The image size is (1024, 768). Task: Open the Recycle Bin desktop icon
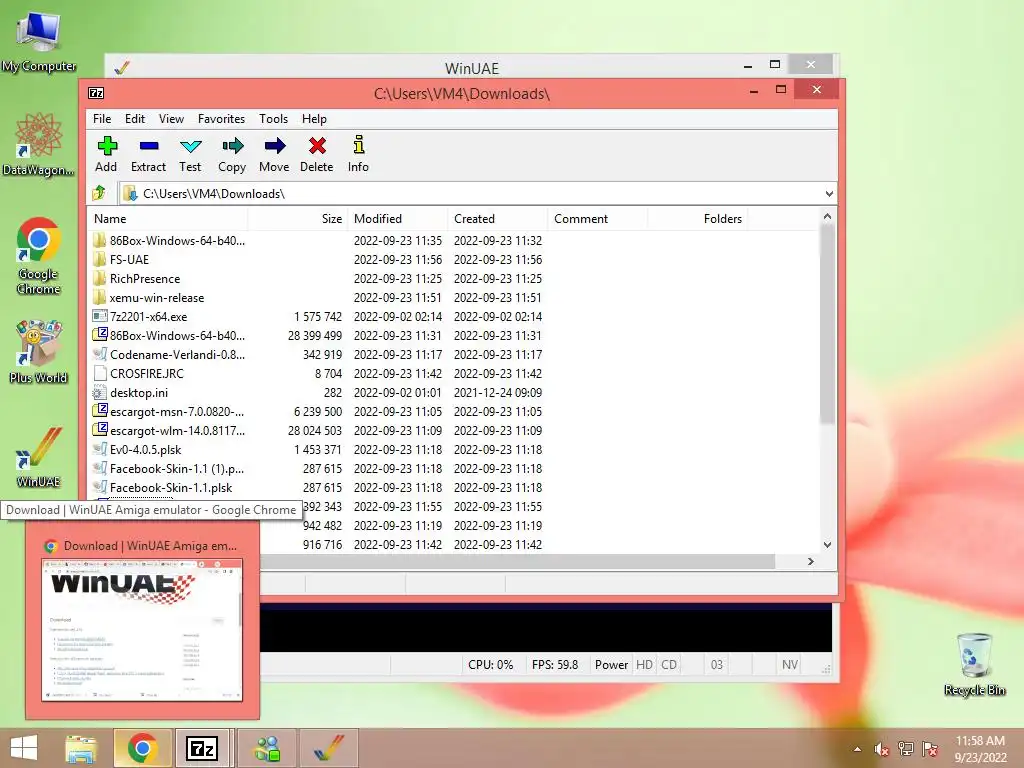pos(974,664)
